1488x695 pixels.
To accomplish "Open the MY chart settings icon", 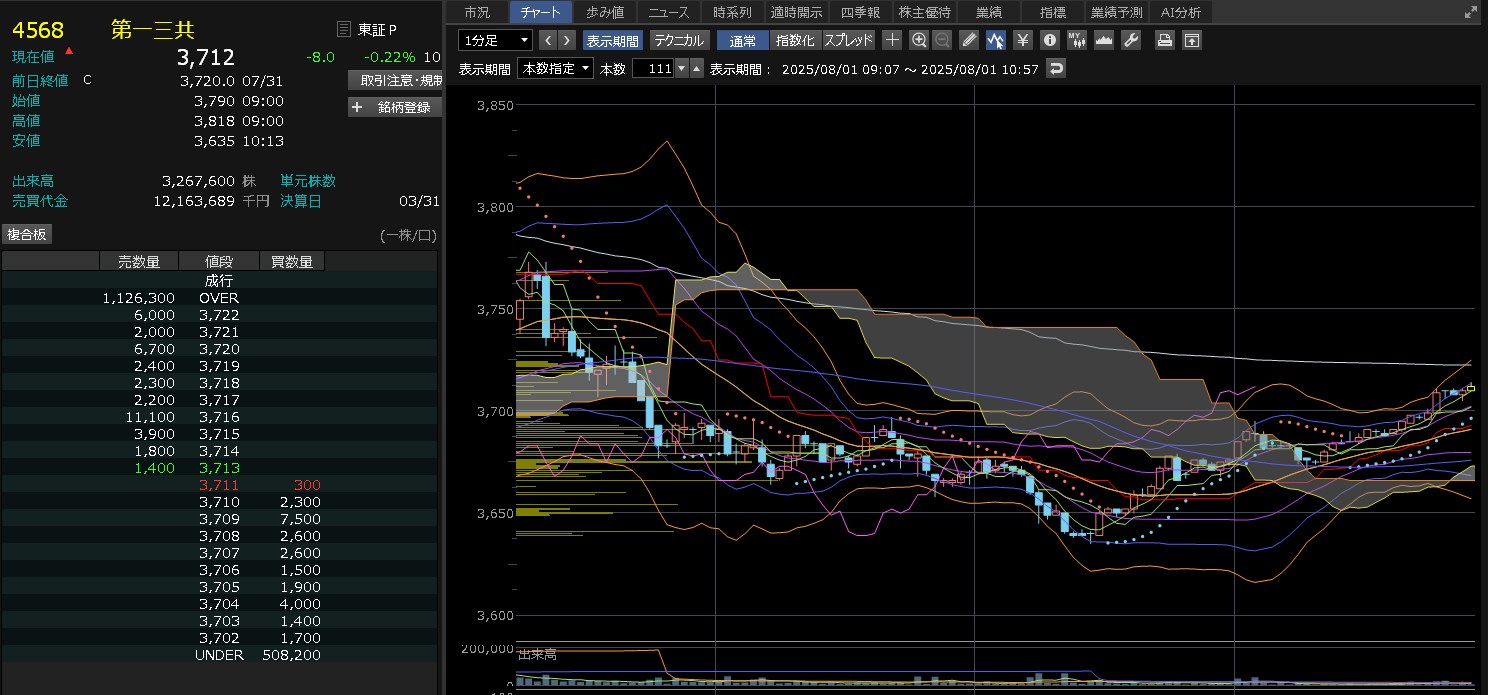I will coord(1077,40).
